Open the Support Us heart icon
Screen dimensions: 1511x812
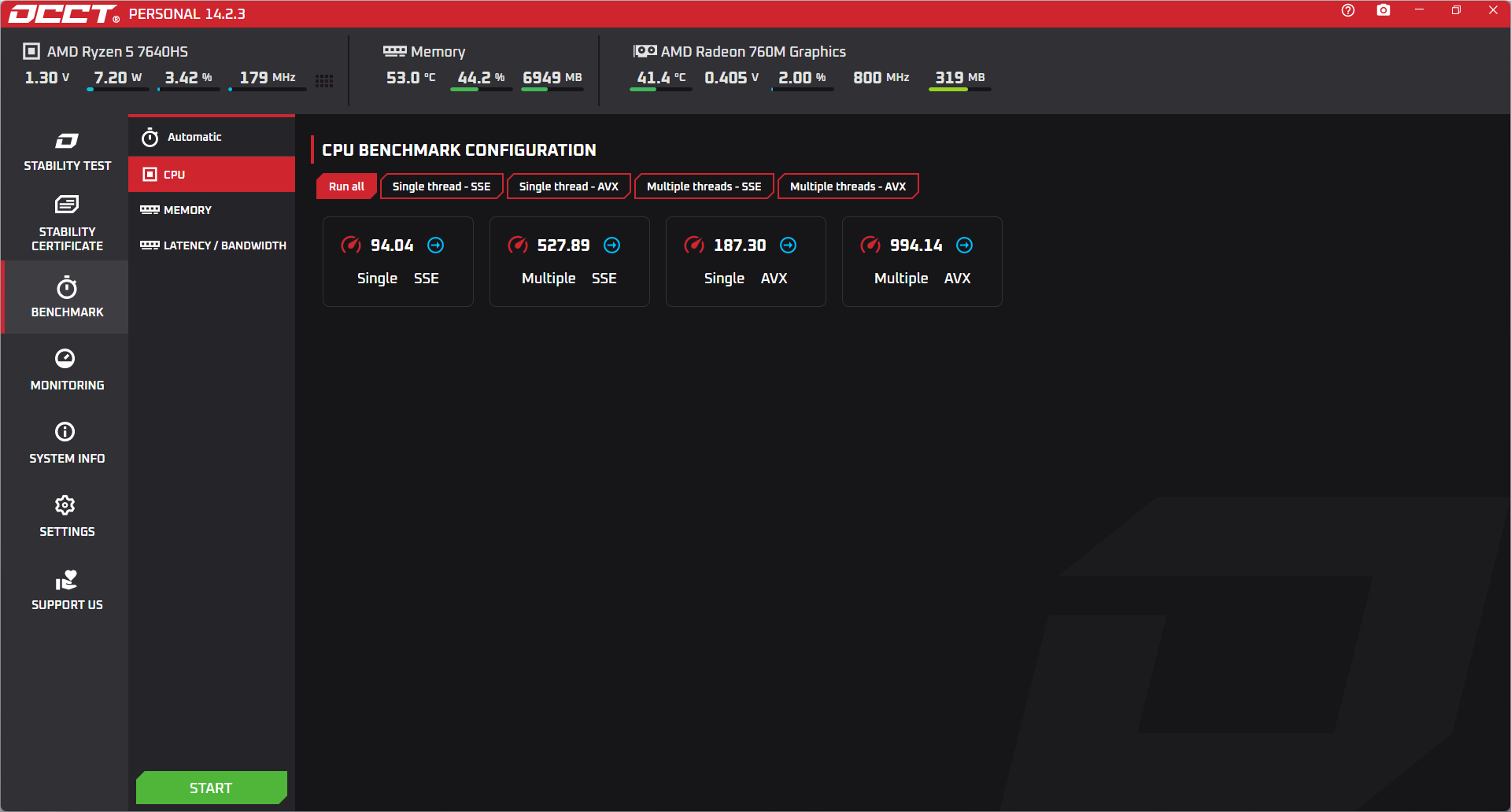(x=66, y=580)
